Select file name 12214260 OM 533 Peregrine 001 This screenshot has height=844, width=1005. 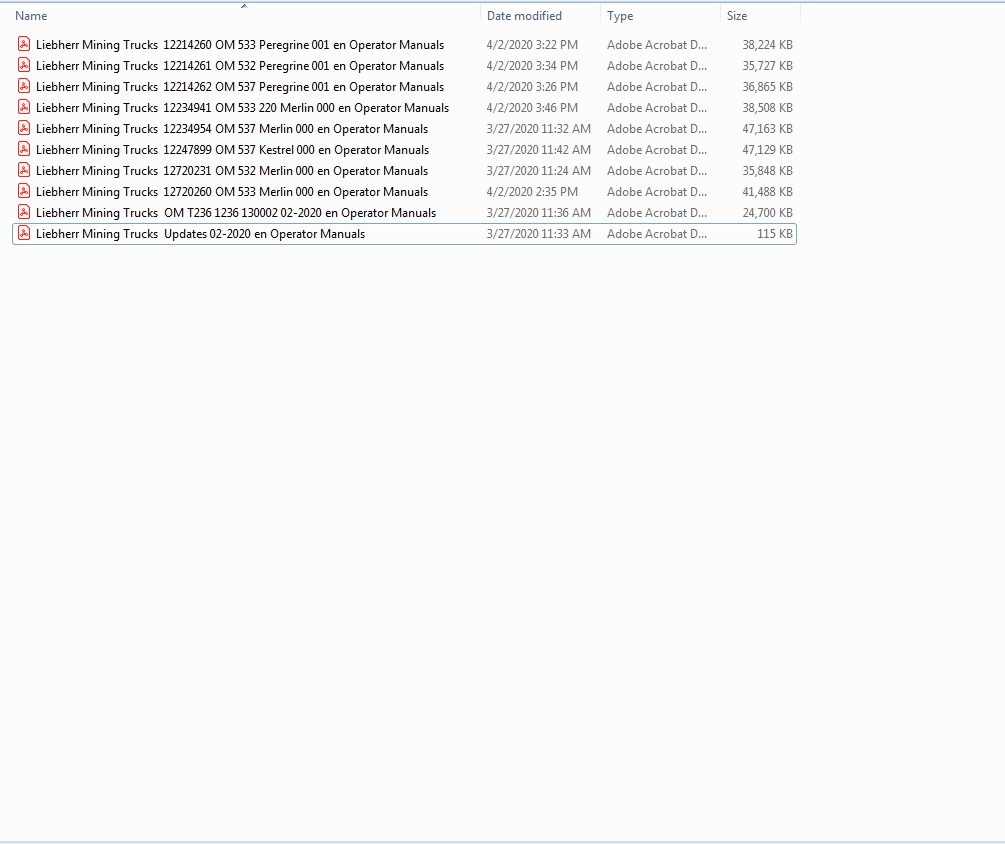click(x=240, y=45)
